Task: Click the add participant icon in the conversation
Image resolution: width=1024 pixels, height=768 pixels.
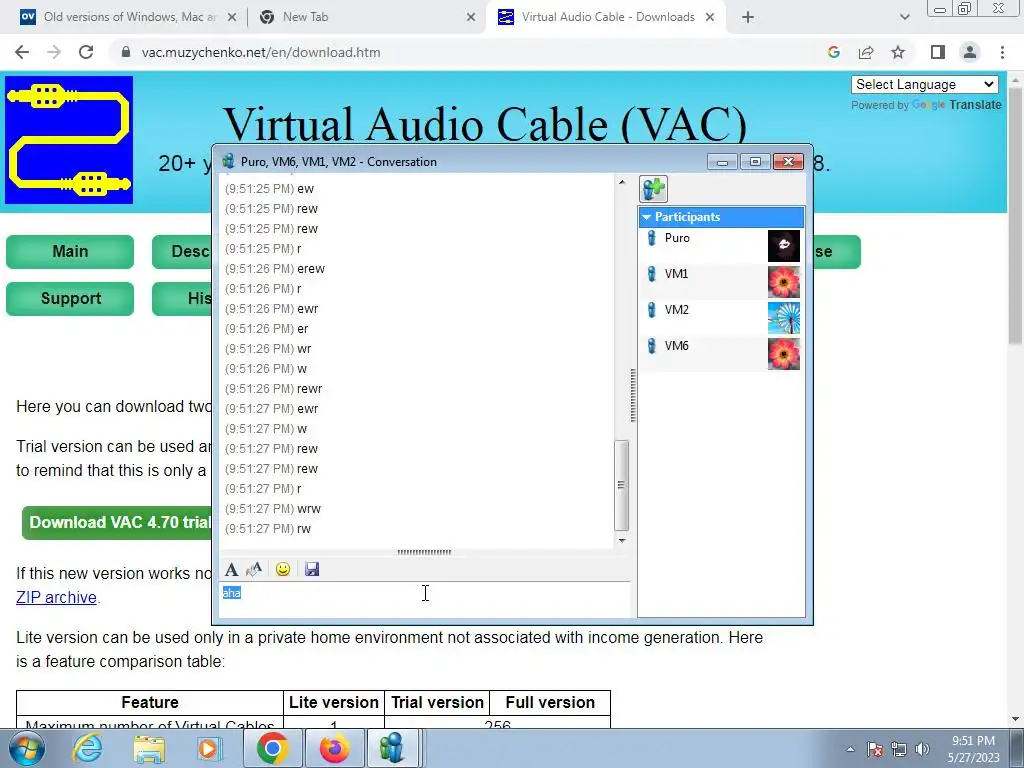Action: 653,189
